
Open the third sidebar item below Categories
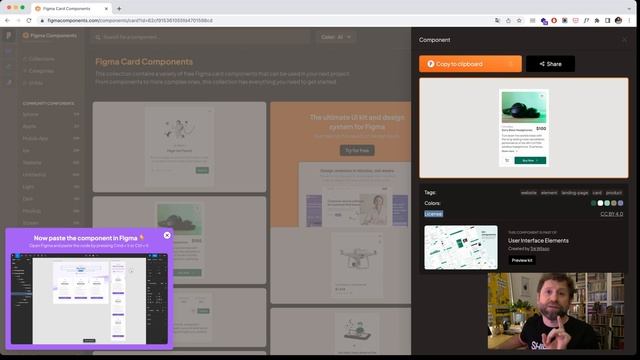(33, 83)
